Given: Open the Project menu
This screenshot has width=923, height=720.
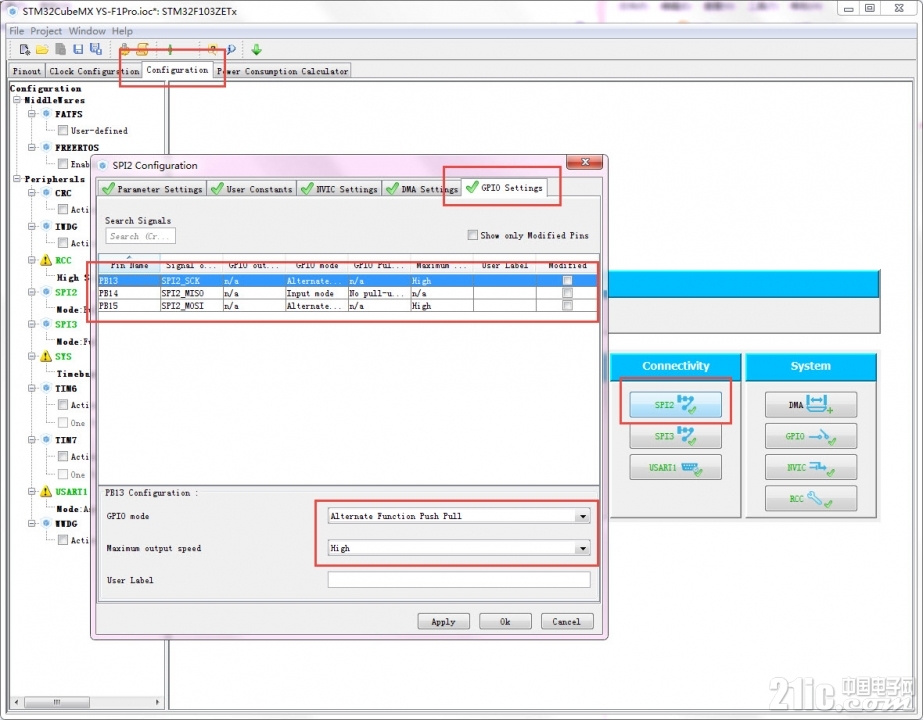Looking at the screenshot, I should tap(46, 31).
